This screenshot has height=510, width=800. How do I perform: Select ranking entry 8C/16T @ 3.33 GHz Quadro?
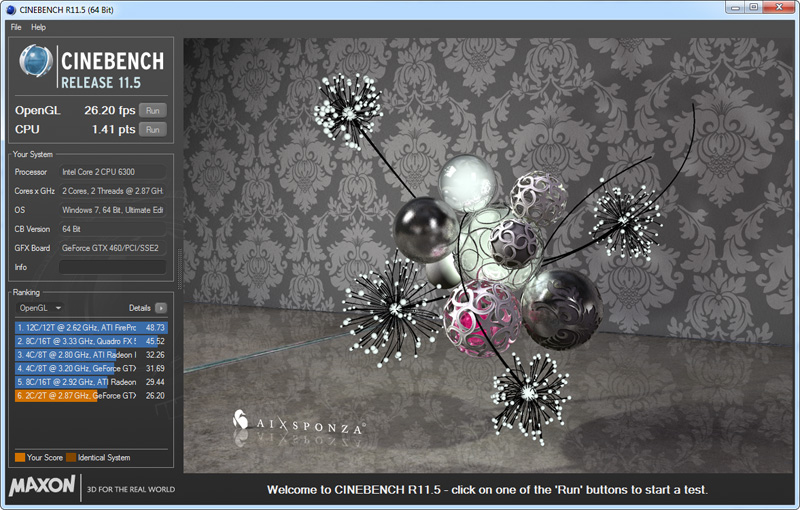coord(91,341)
